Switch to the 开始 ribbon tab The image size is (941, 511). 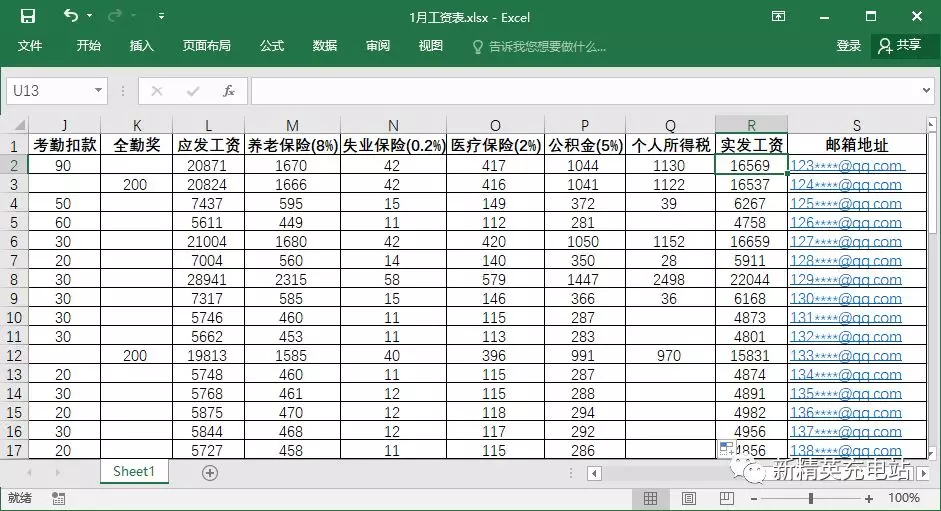point(89,46)
